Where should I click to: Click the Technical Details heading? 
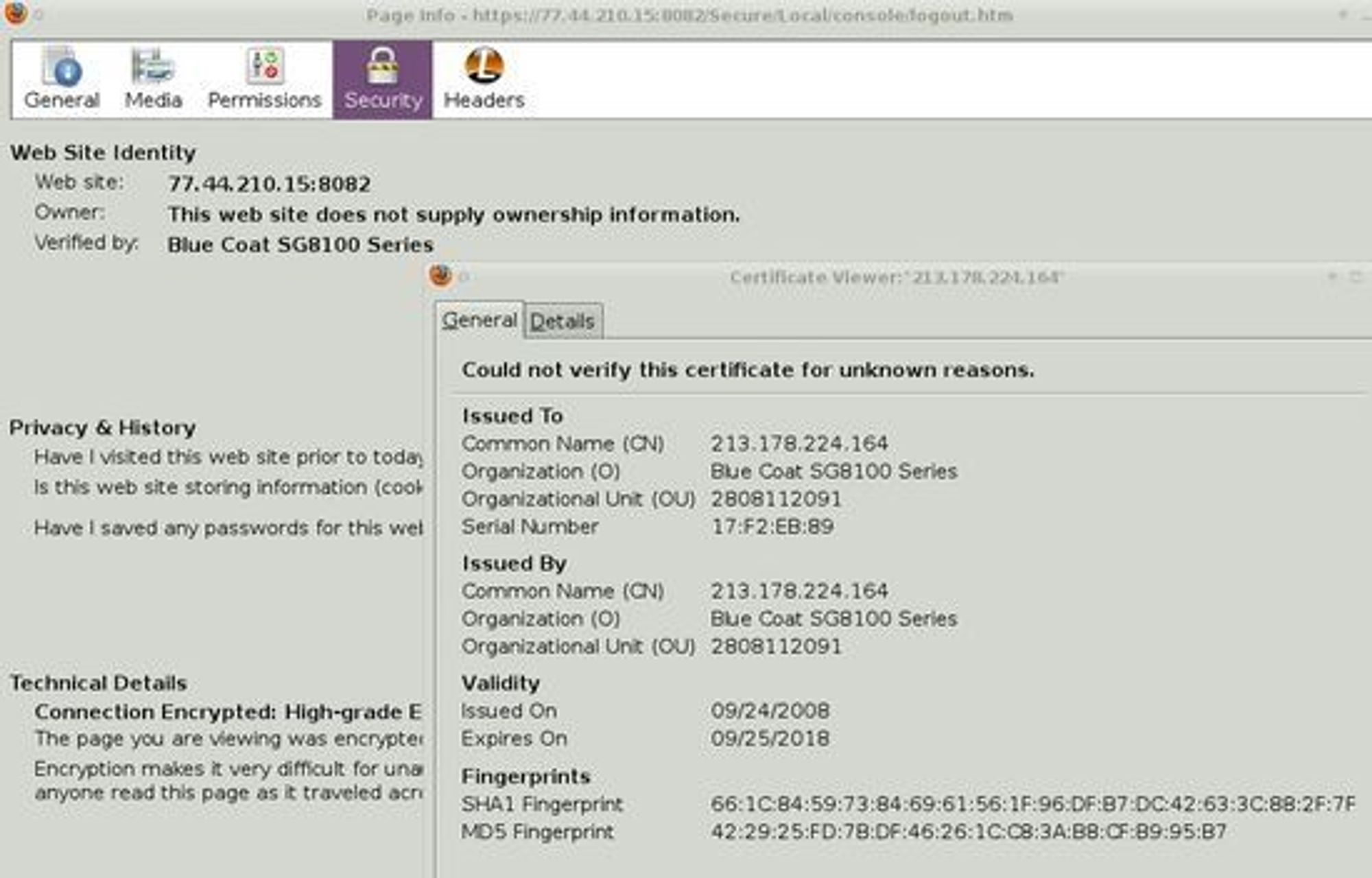(98, 683)
